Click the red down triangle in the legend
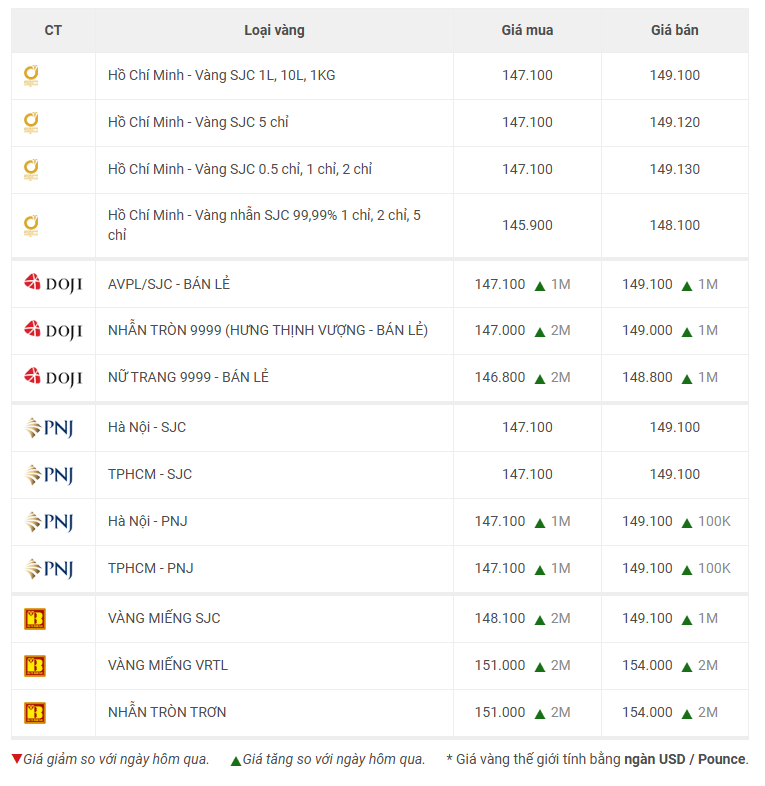This screenshot has height=786, width=765. tap(16, 759)
